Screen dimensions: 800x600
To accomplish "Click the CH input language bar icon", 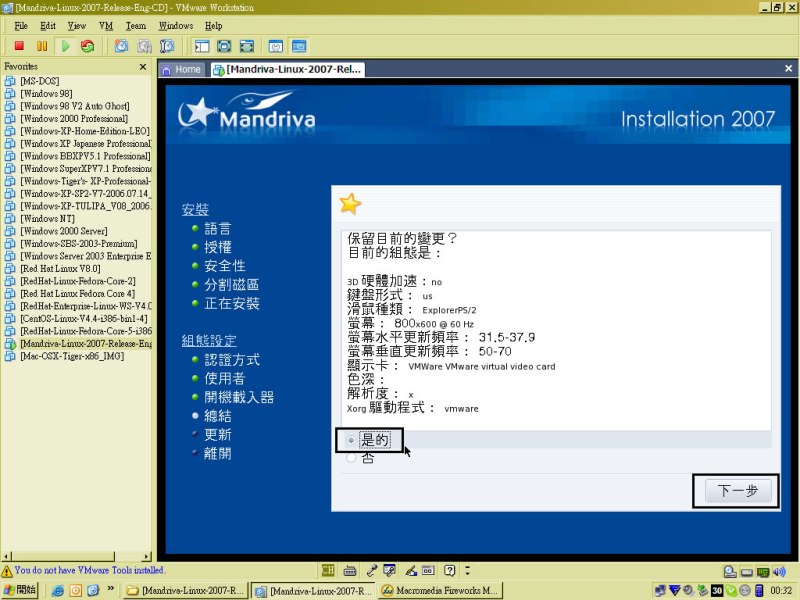I will pos(328,570).
